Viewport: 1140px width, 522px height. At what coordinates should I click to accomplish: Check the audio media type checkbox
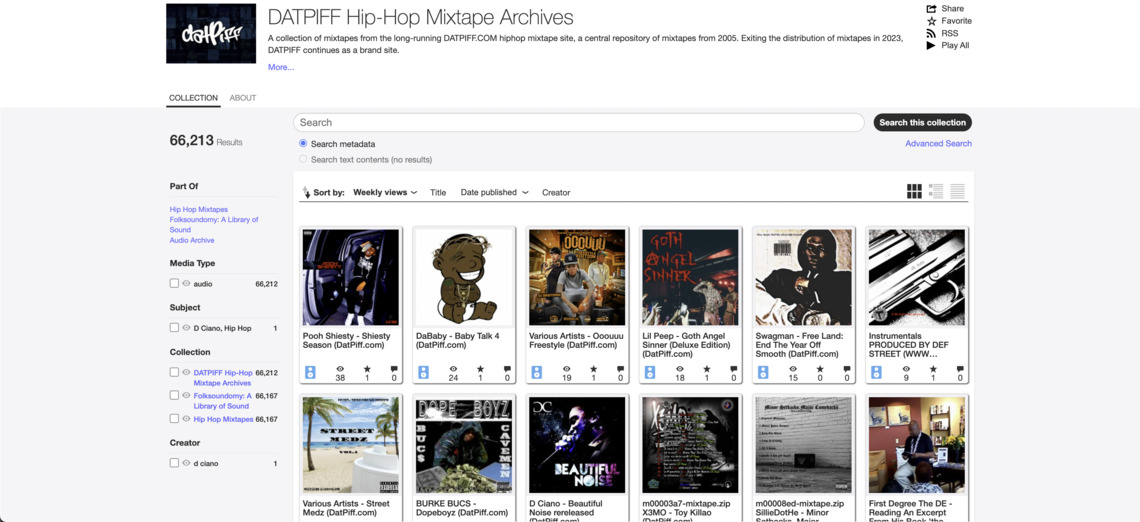point(174,284)
